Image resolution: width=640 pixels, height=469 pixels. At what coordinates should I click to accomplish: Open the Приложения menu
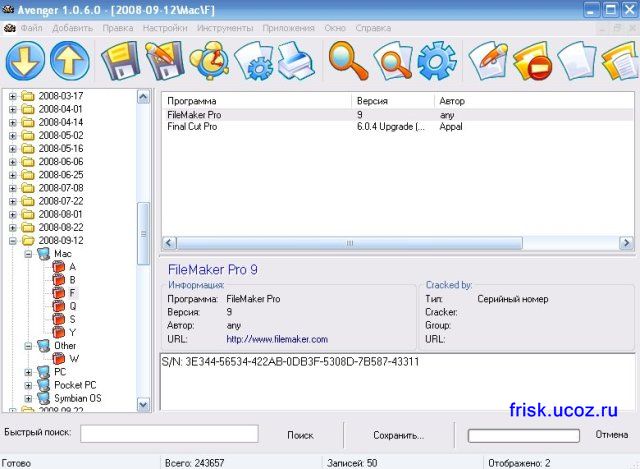pos(289,28)
